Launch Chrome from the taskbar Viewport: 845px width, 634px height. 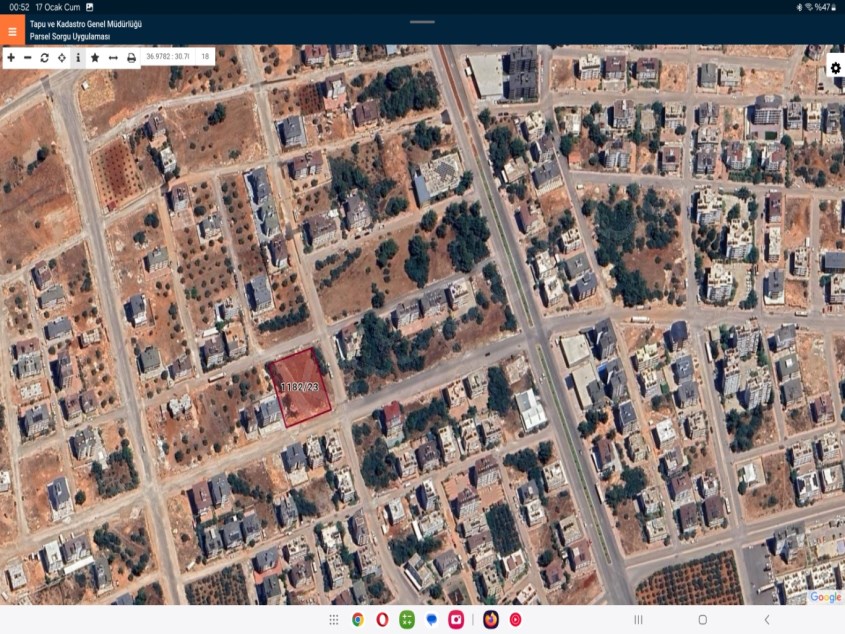(357, 620)
